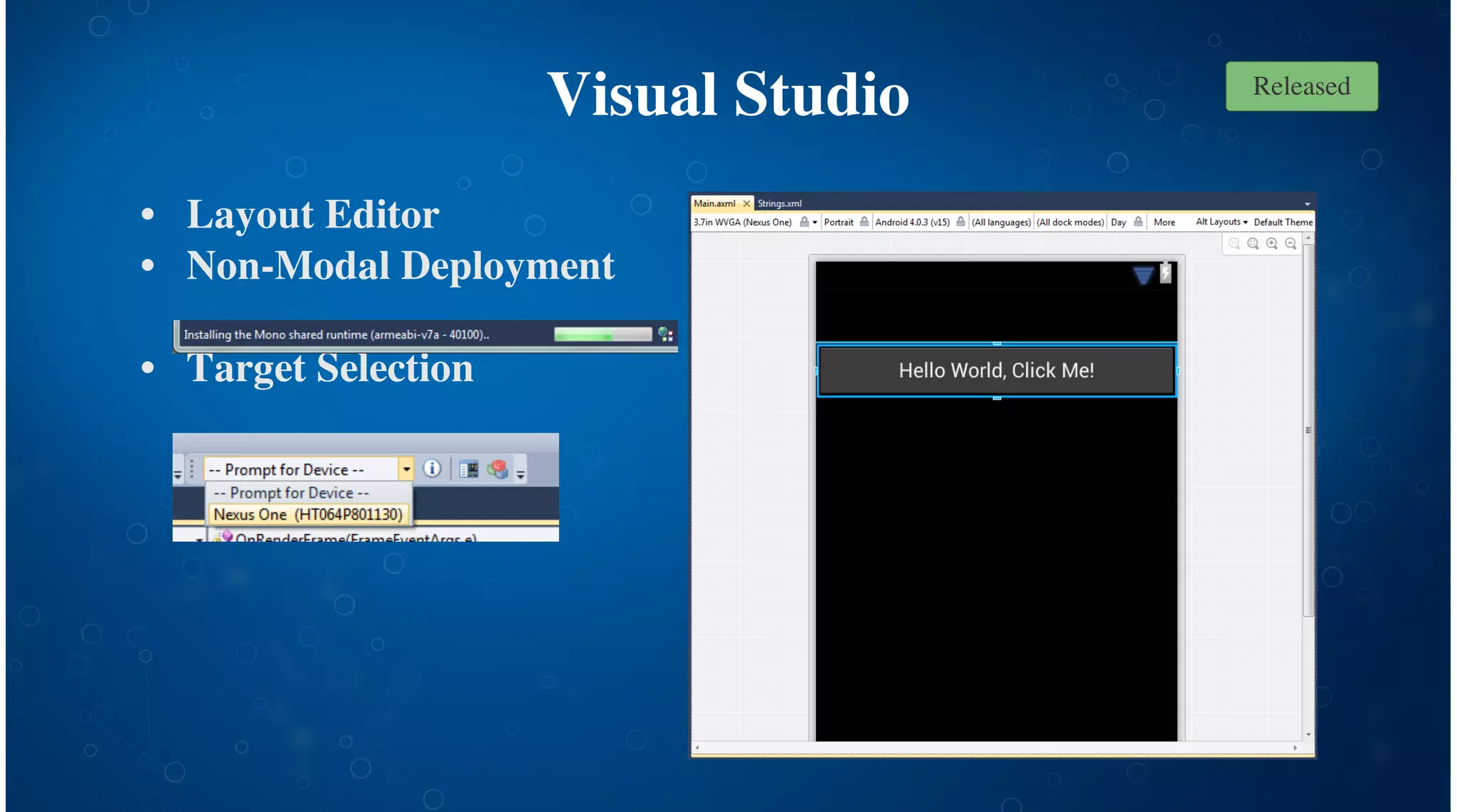Choose Prompt for Device list entry

click(292, 493)
